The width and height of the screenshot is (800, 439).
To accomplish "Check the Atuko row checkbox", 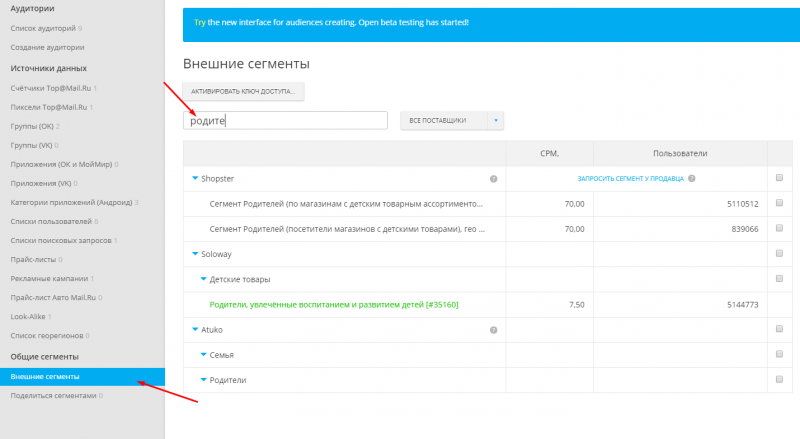I will pyautogui.click(x=779, y=329).
